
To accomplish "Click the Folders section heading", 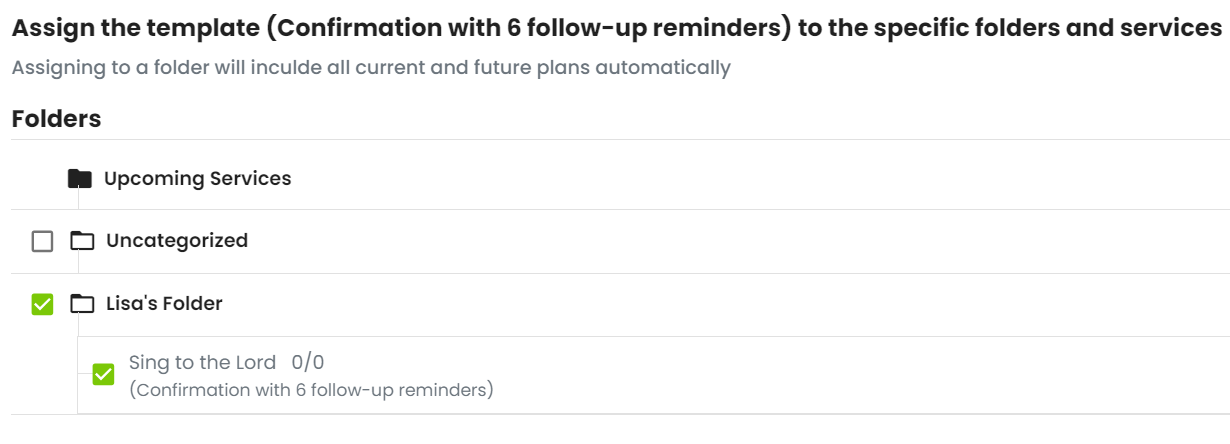I will click(56, 119).
